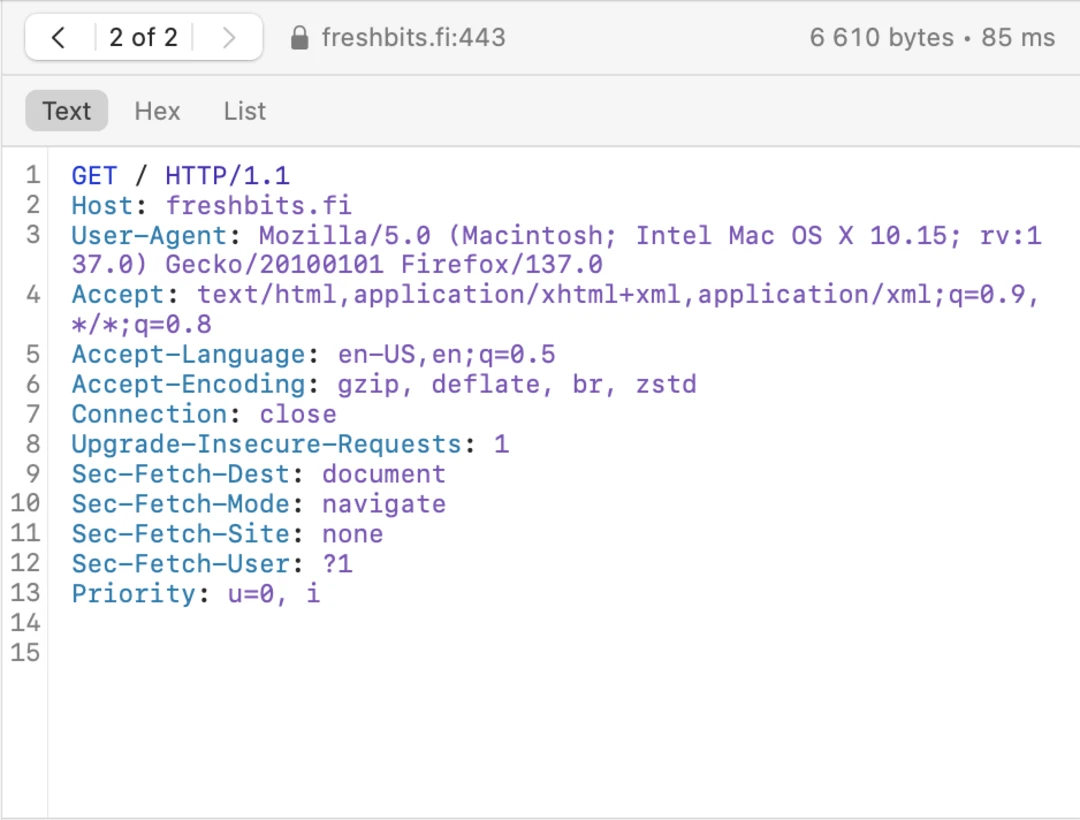Click the User-Agent header name

[x=149, y=236]
